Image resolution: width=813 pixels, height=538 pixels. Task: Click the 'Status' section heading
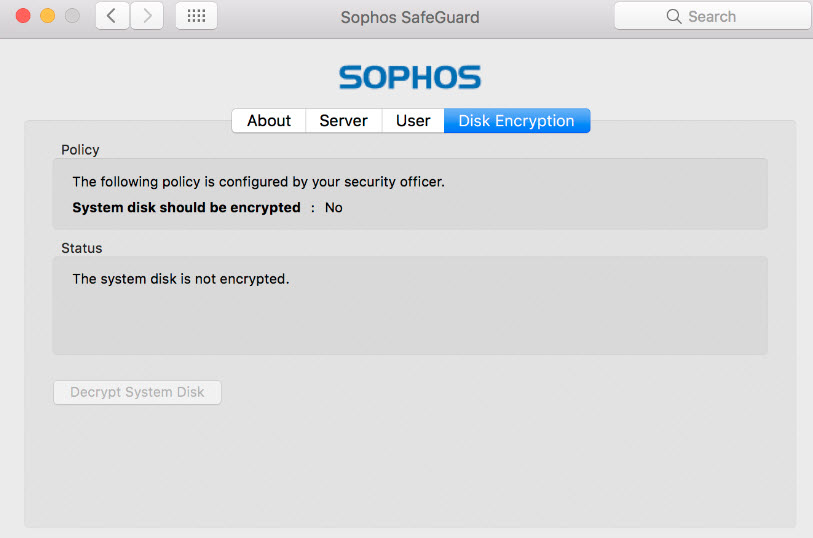tap(81, 248)
